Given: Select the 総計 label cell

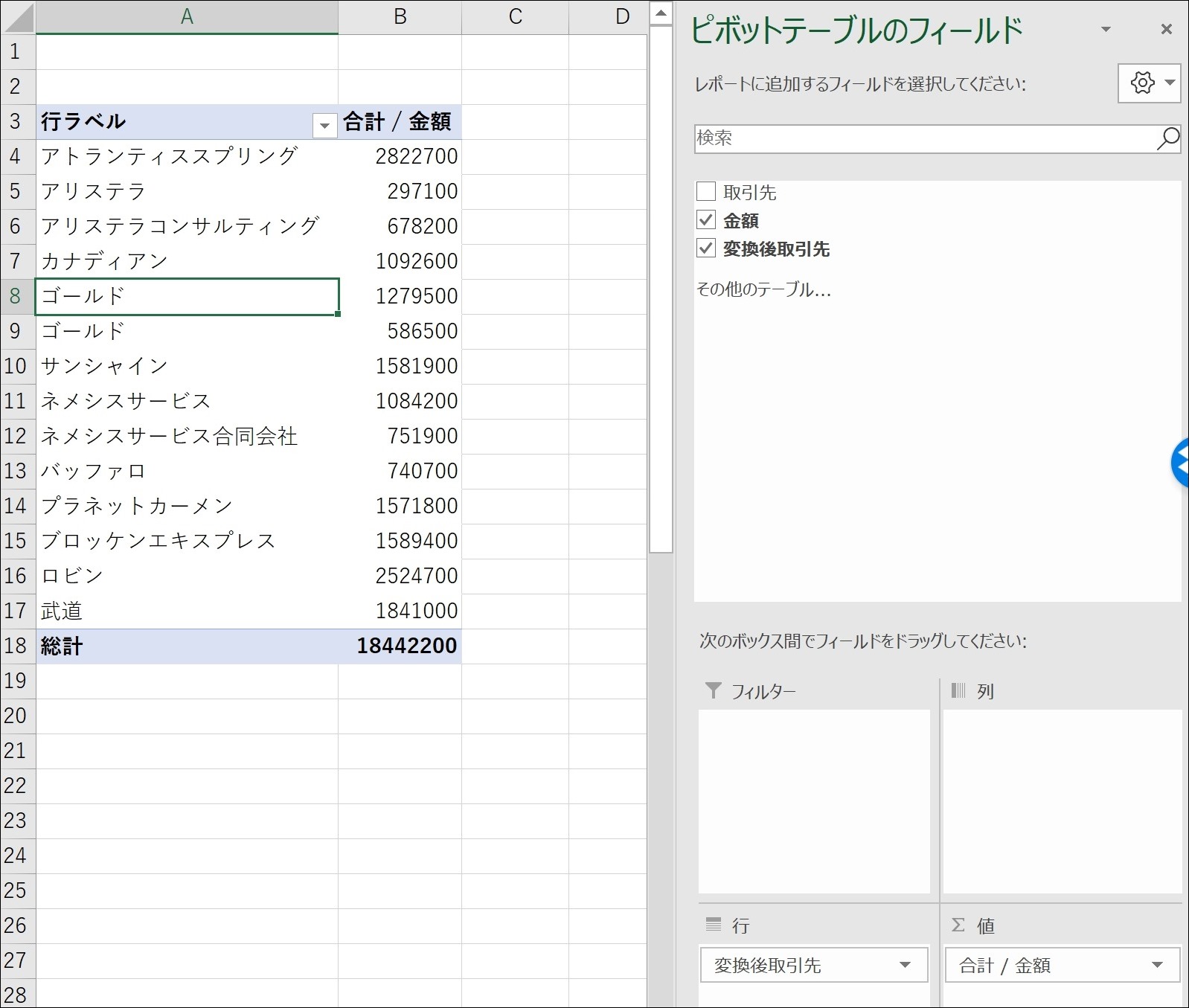Looking at the screenshot, I should pos(187,646).
